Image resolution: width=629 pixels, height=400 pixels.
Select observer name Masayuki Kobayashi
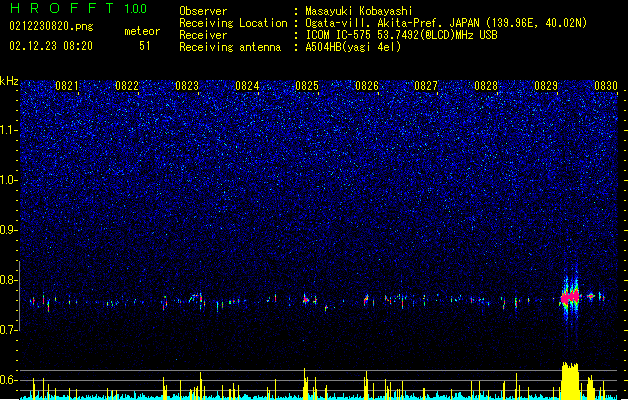pyautogui.click(x=359, y=11)
